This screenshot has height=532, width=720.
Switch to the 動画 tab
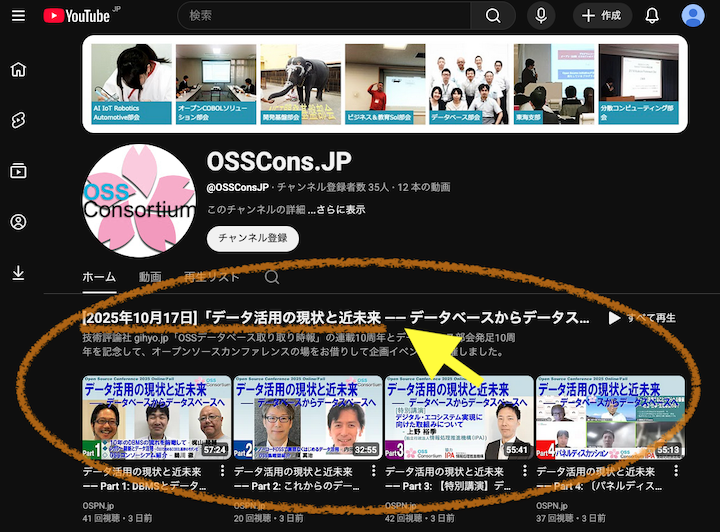[x=150, y=277]
